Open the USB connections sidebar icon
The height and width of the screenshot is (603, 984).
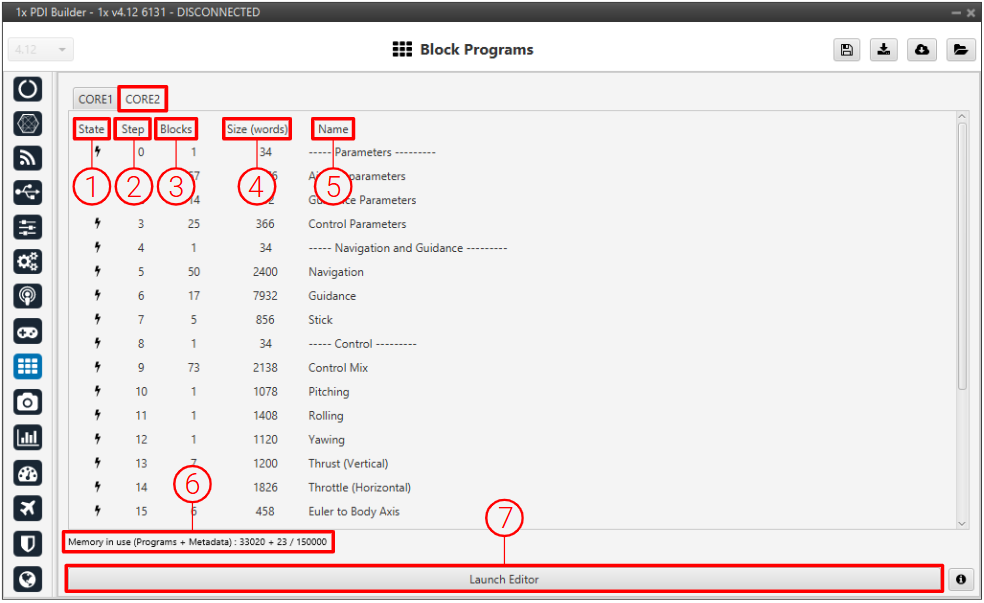28,192
